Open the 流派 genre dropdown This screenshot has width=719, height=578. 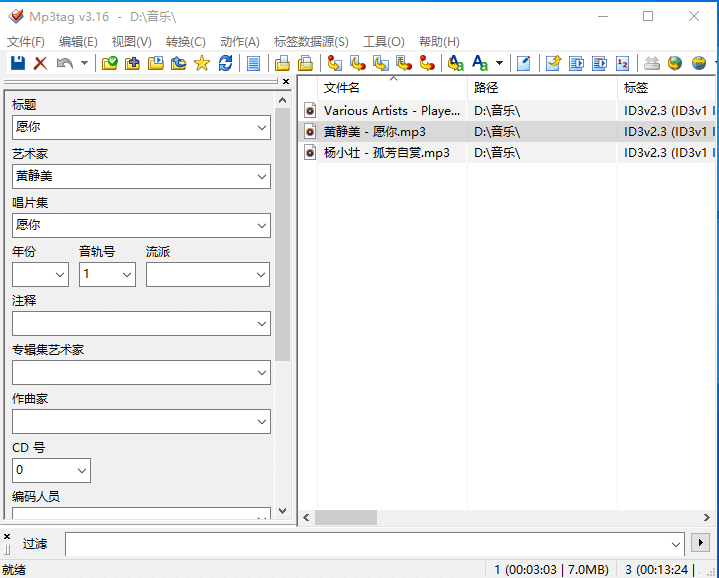click(262, 274)
